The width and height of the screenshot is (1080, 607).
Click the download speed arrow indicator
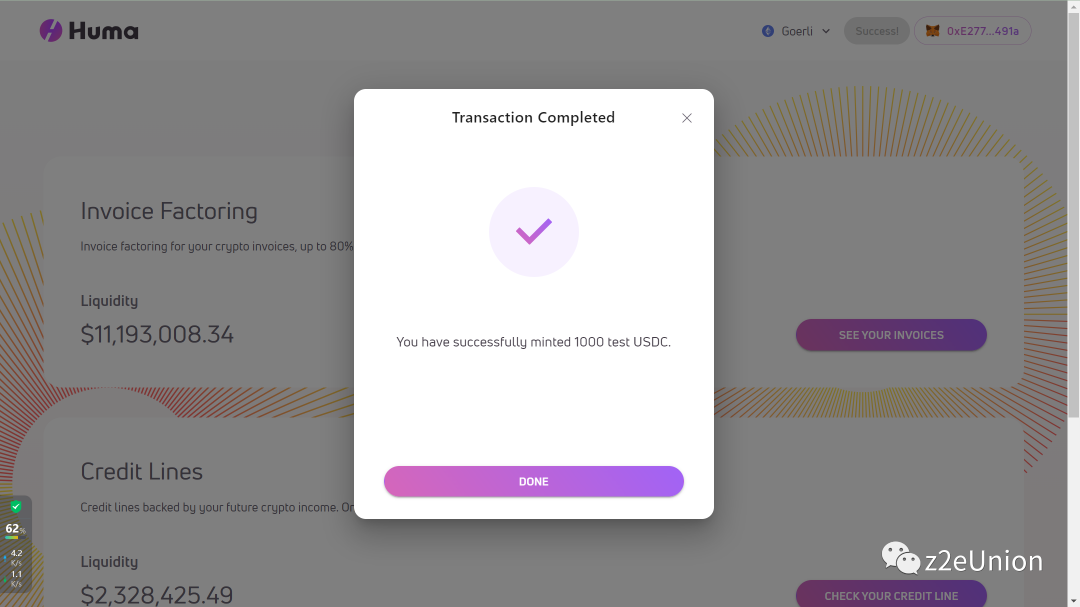click(5, 577)
